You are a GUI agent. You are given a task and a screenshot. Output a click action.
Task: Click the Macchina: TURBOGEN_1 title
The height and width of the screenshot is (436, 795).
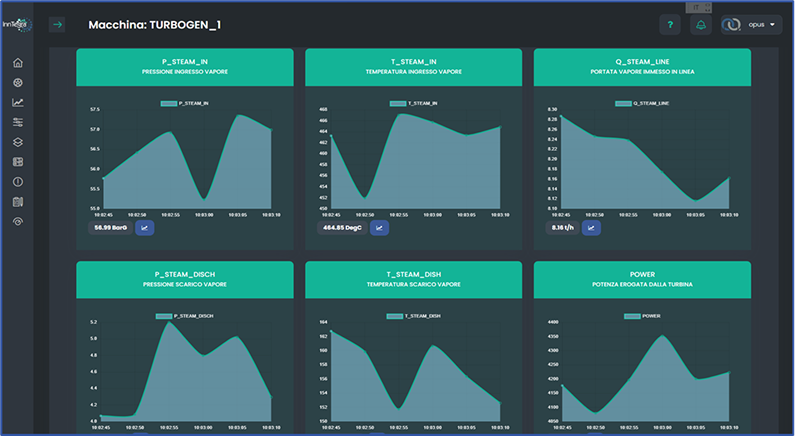pyautogui.click(x=155, y=25)
